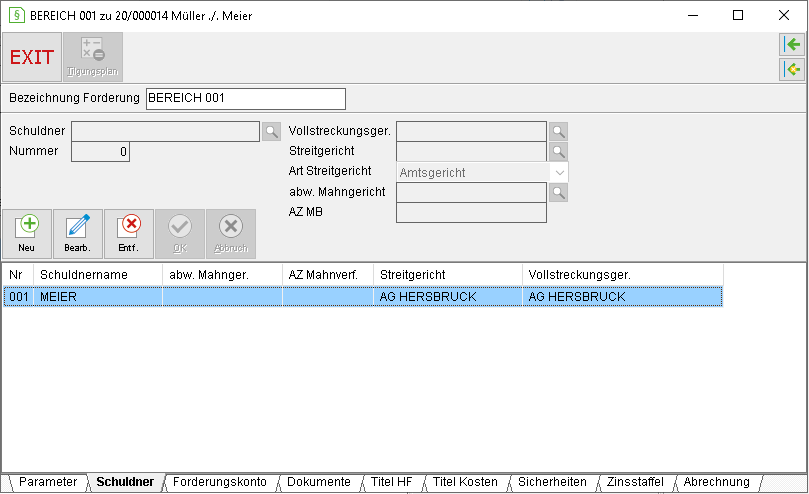Click the green arrow back icon
The image size is (809, 494).
[792, 45]
